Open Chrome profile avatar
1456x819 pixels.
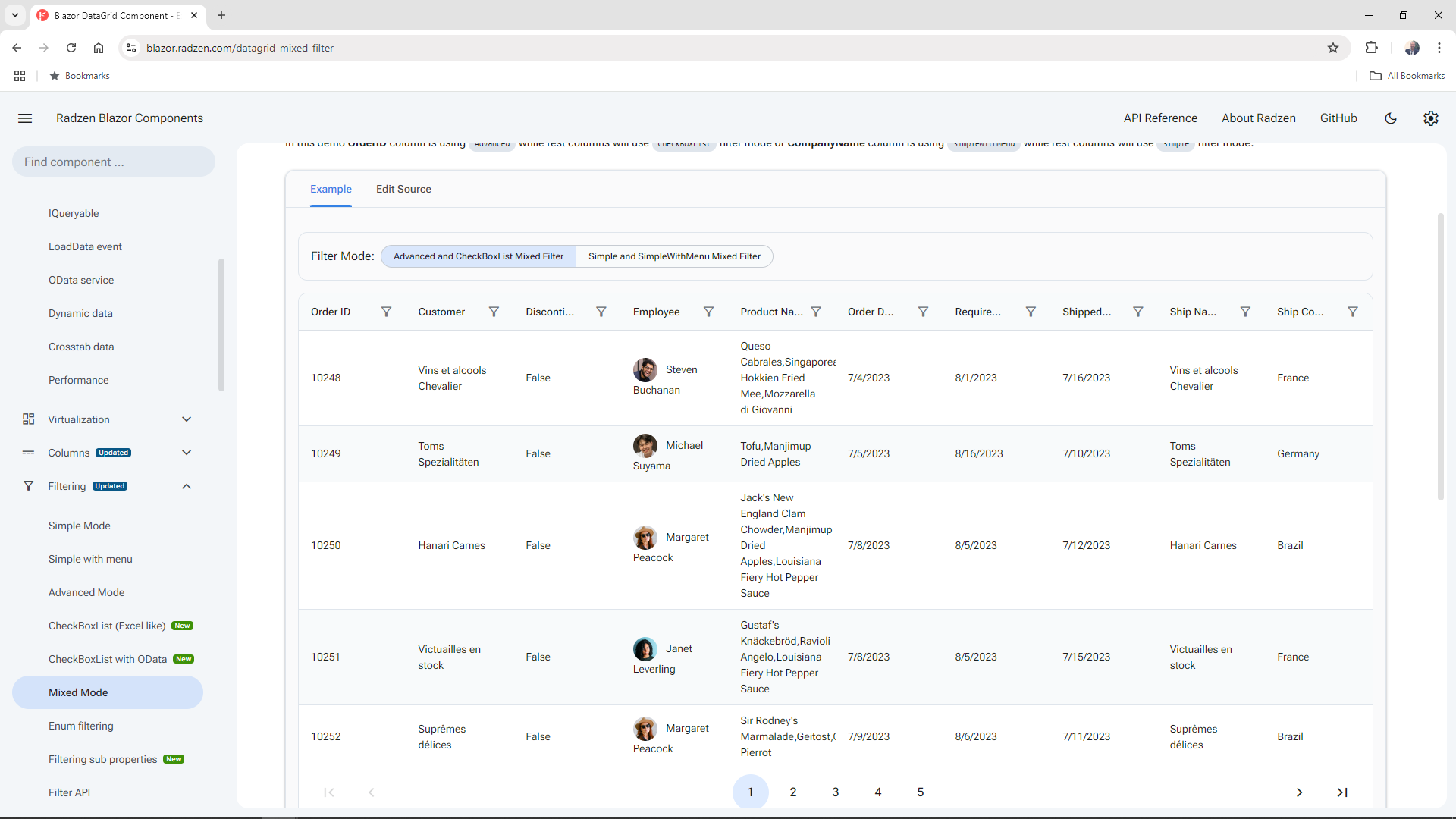click(1412, 48)
